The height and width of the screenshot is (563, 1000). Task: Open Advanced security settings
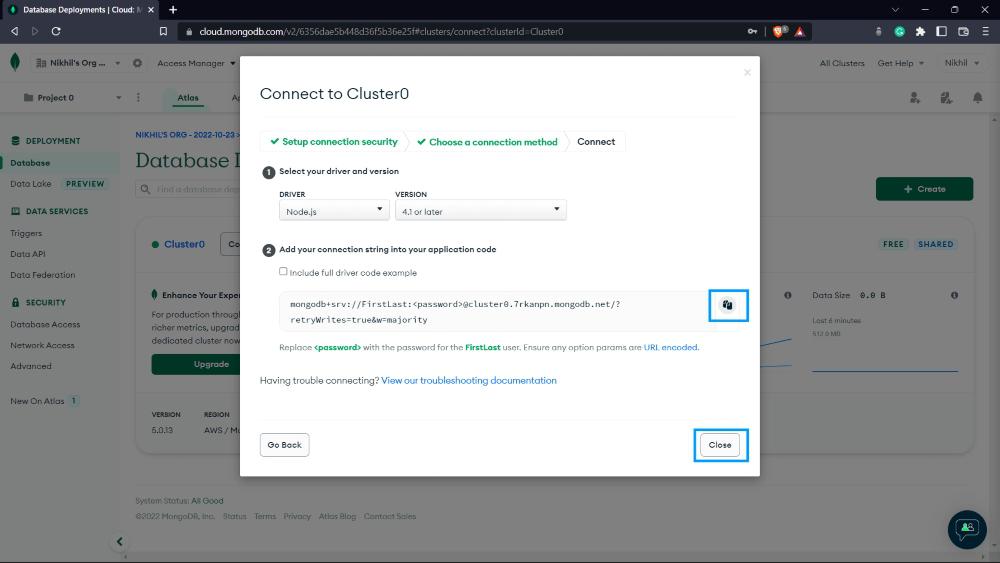(x=31, y=366)
